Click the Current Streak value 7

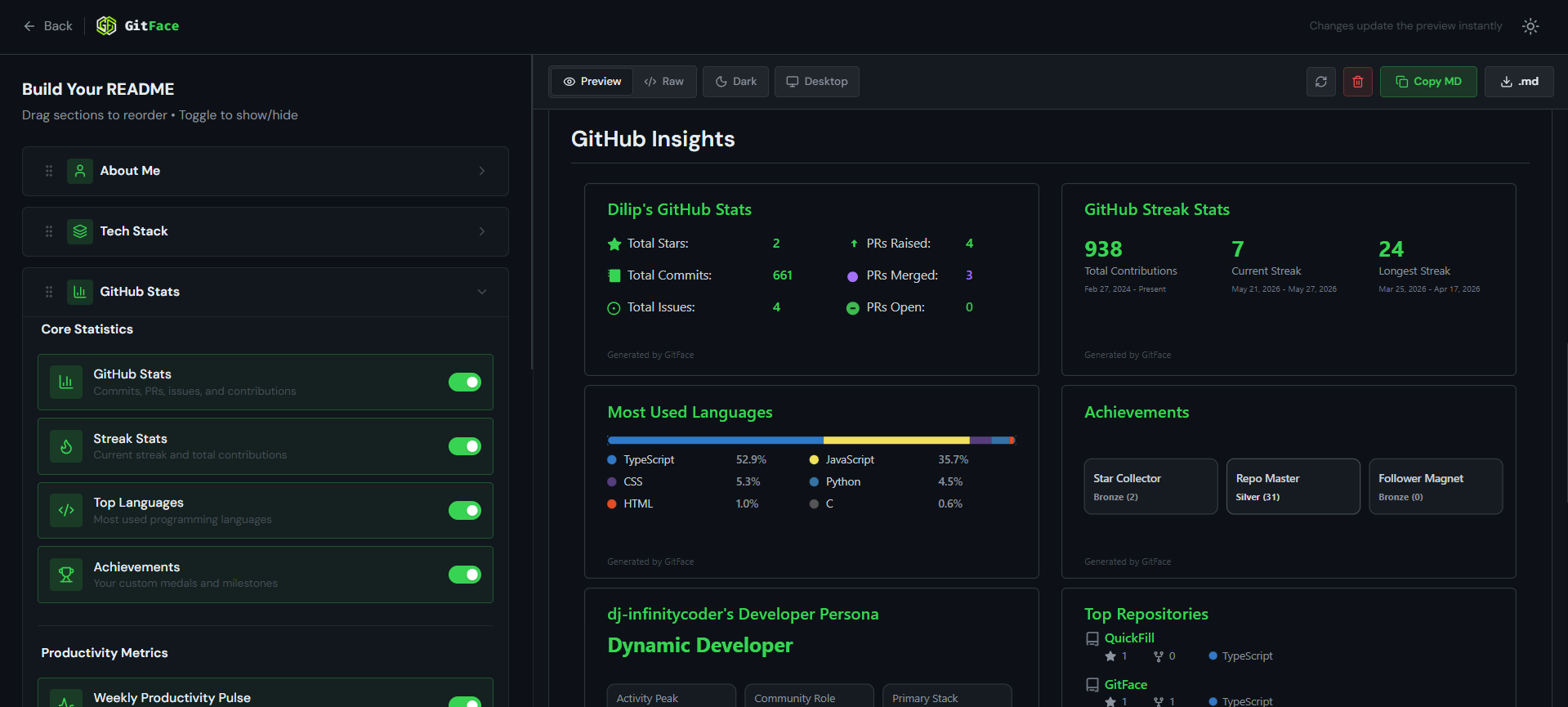(x=1238, y=249)
